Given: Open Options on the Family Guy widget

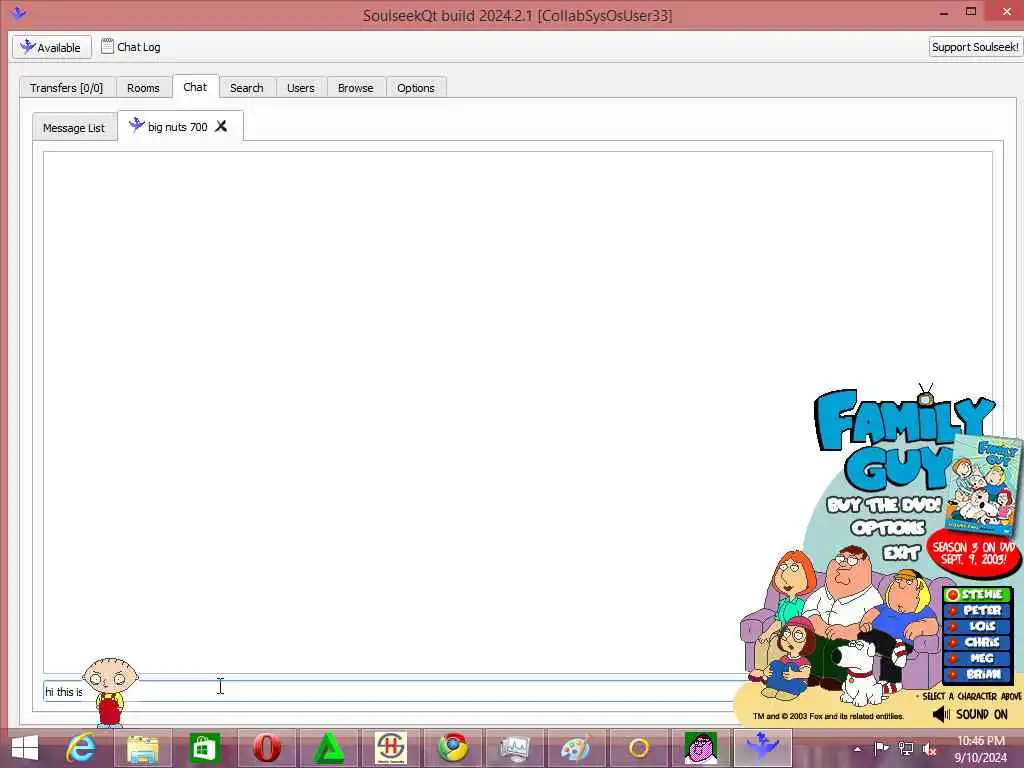Looking at the screenshot, I should click(888, 528).
